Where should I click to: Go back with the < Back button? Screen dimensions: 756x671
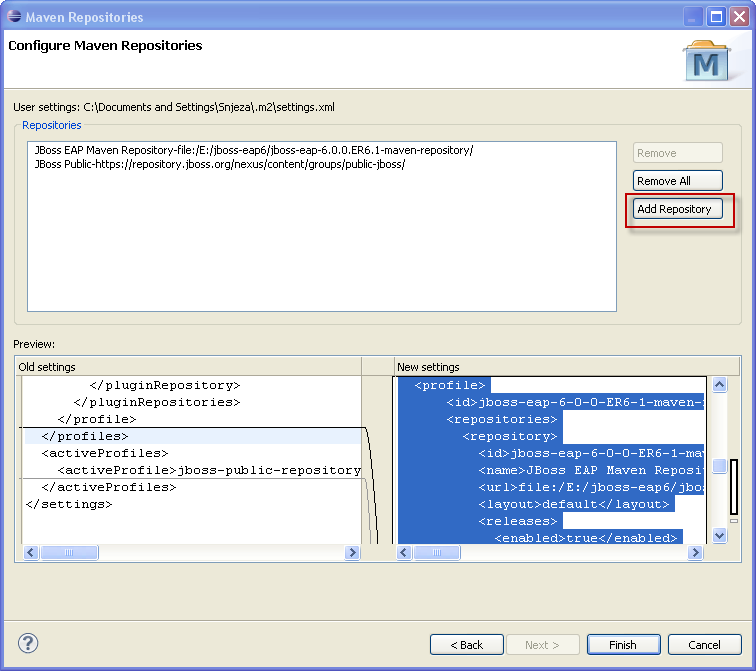tap(466, 644)
